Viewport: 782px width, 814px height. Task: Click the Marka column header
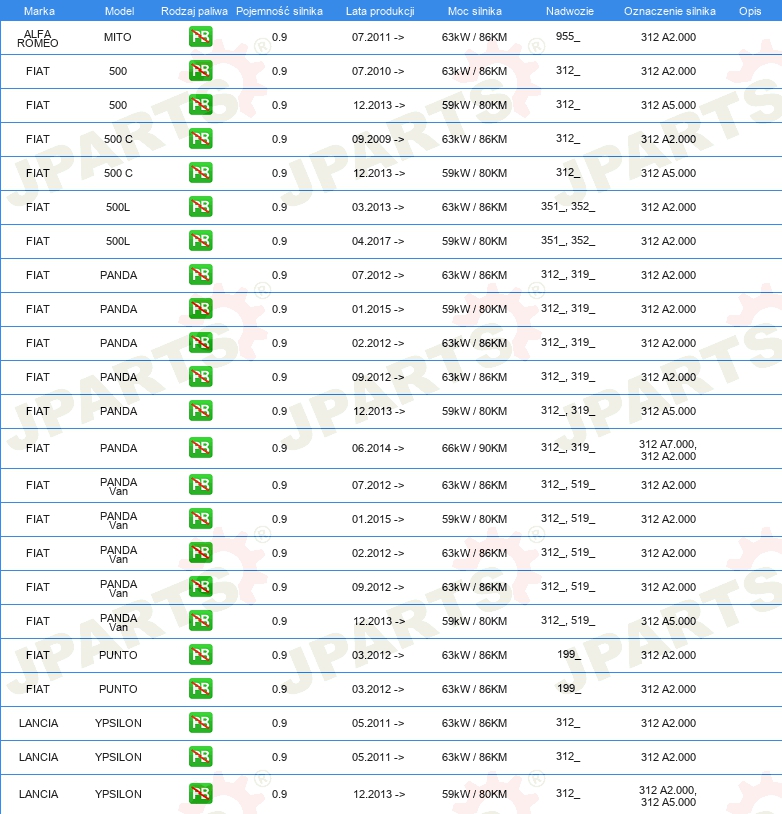[x=39, y=11]
